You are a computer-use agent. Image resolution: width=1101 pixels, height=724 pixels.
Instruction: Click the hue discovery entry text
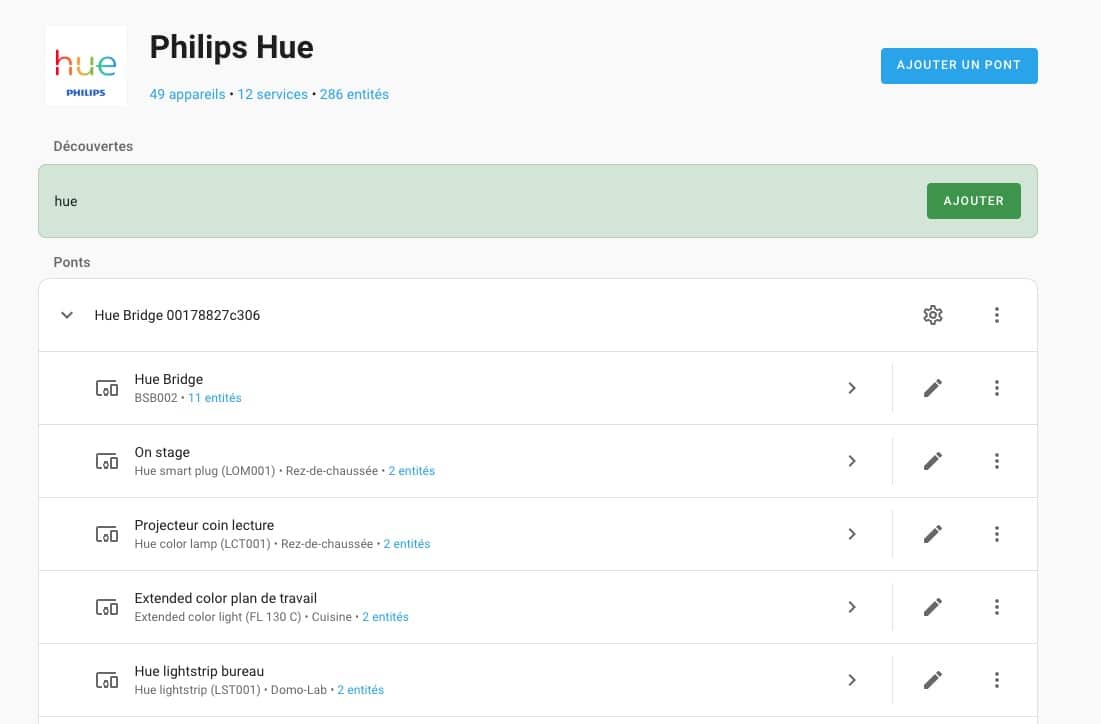point(66,202)
